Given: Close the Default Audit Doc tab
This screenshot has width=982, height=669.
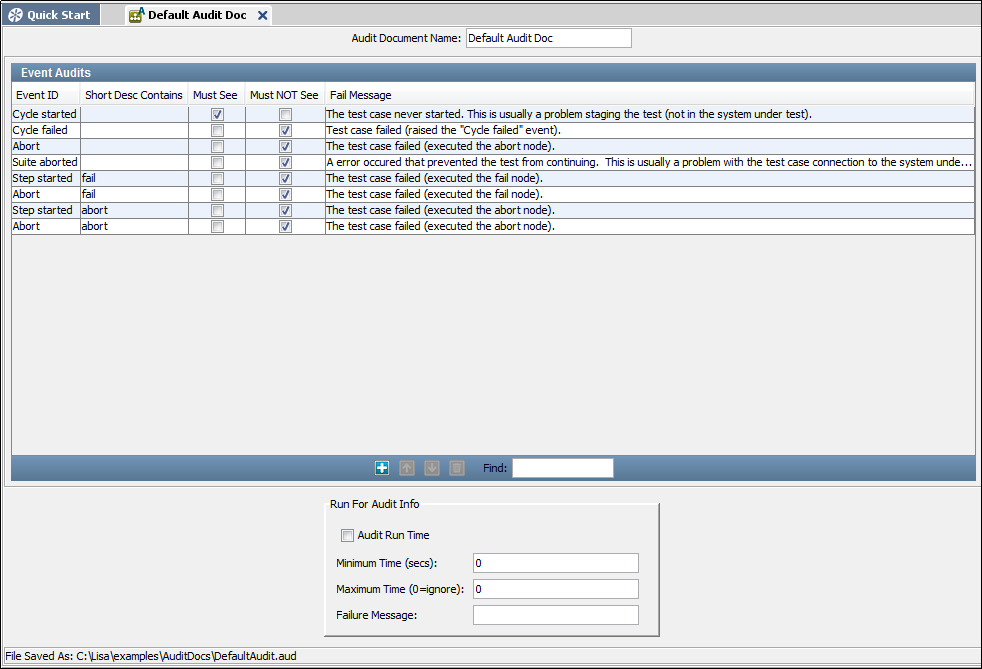Looking at the screenshot, I should (263, 16).
